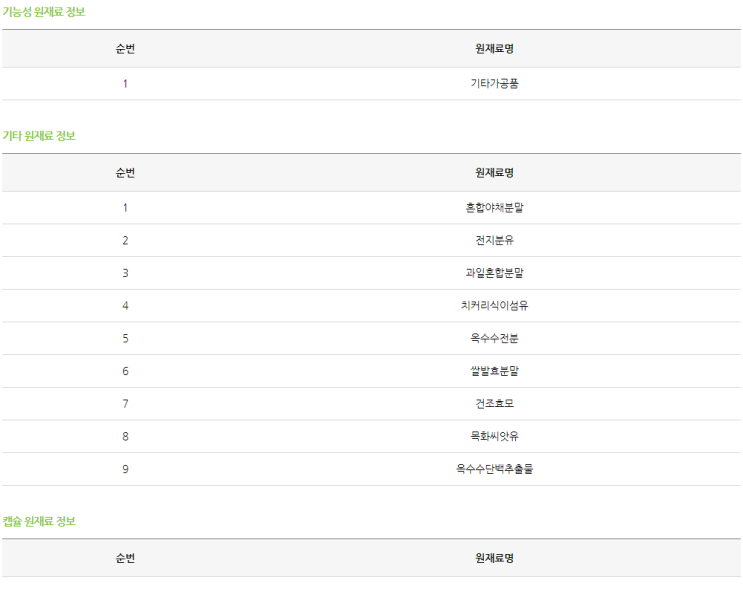This screenshot has width=743, height=612.
Task: Pick the 쌀발효분말 ingredient cell
Action: (x=494, y=371)
